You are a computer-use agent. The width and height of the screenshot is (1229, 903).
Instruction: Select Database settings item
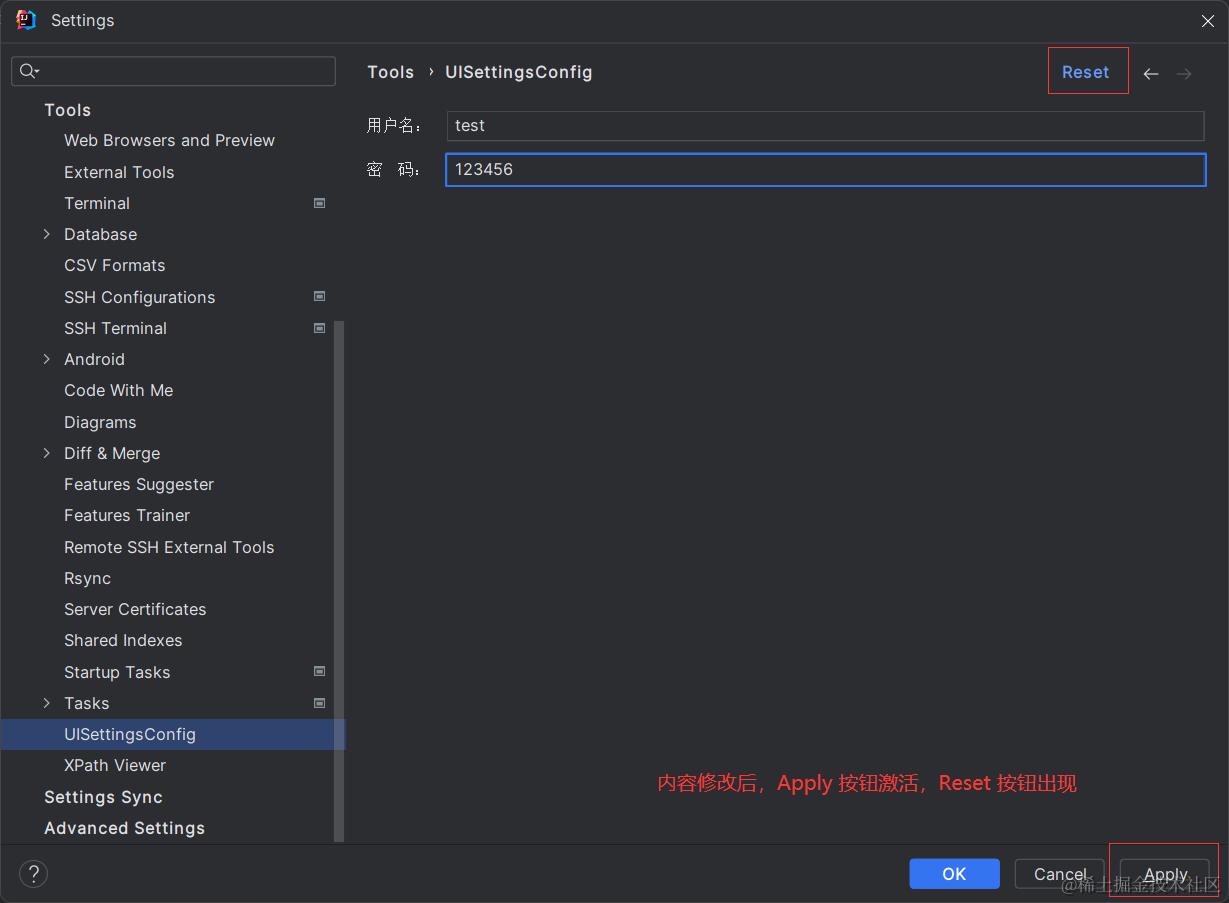[x=100, y=234]
